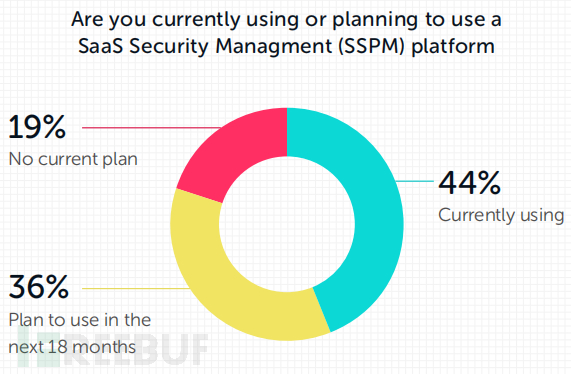The height and width of the screenshot is (374, 571).
Task: Click the next 18 months text line
Action: pos(72,347)
